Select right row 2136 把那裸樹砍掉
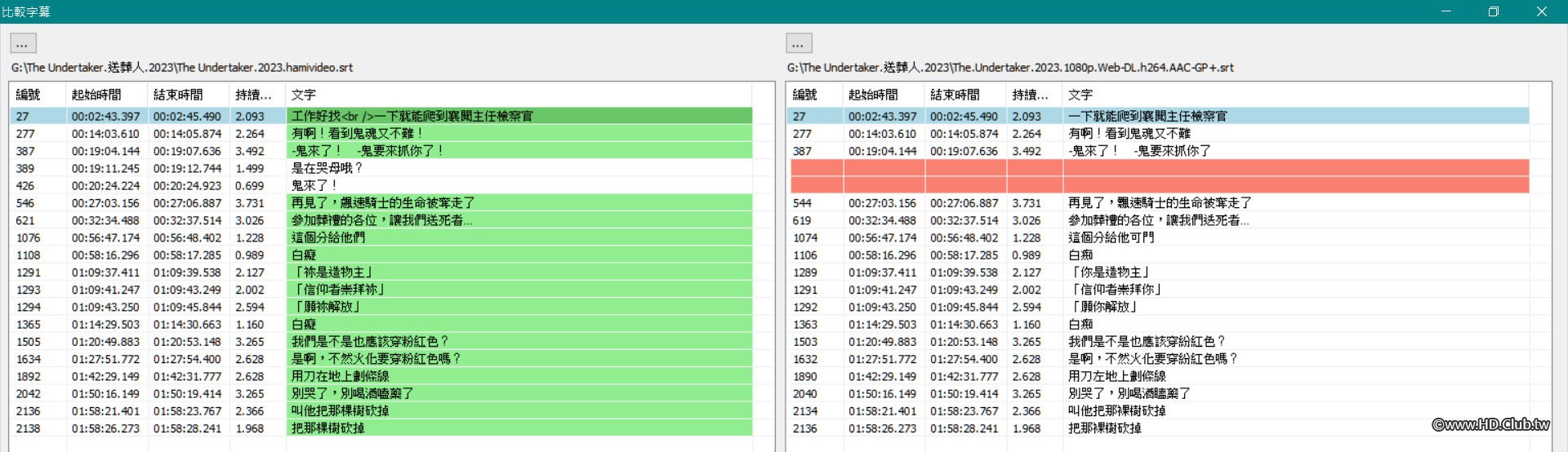This screenshot has width=1568, height=452. [1105, 428]
